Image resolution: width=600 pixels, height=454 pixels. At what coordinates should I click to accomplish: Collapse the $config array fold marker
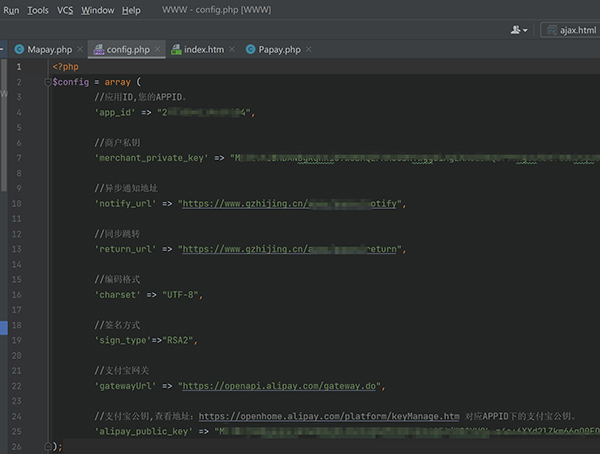tap(48, 82)
